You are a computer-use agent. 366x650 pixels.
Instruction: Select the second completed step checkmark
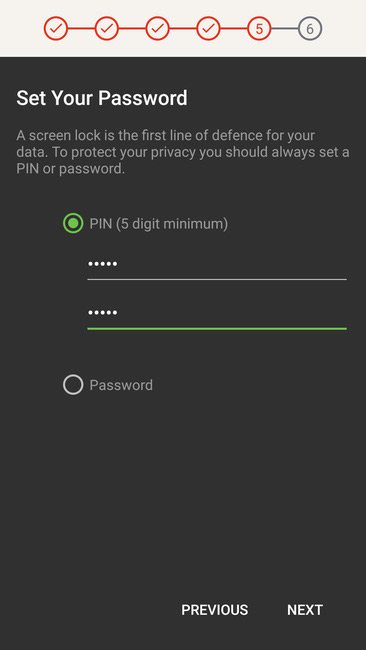pos(107,29)
